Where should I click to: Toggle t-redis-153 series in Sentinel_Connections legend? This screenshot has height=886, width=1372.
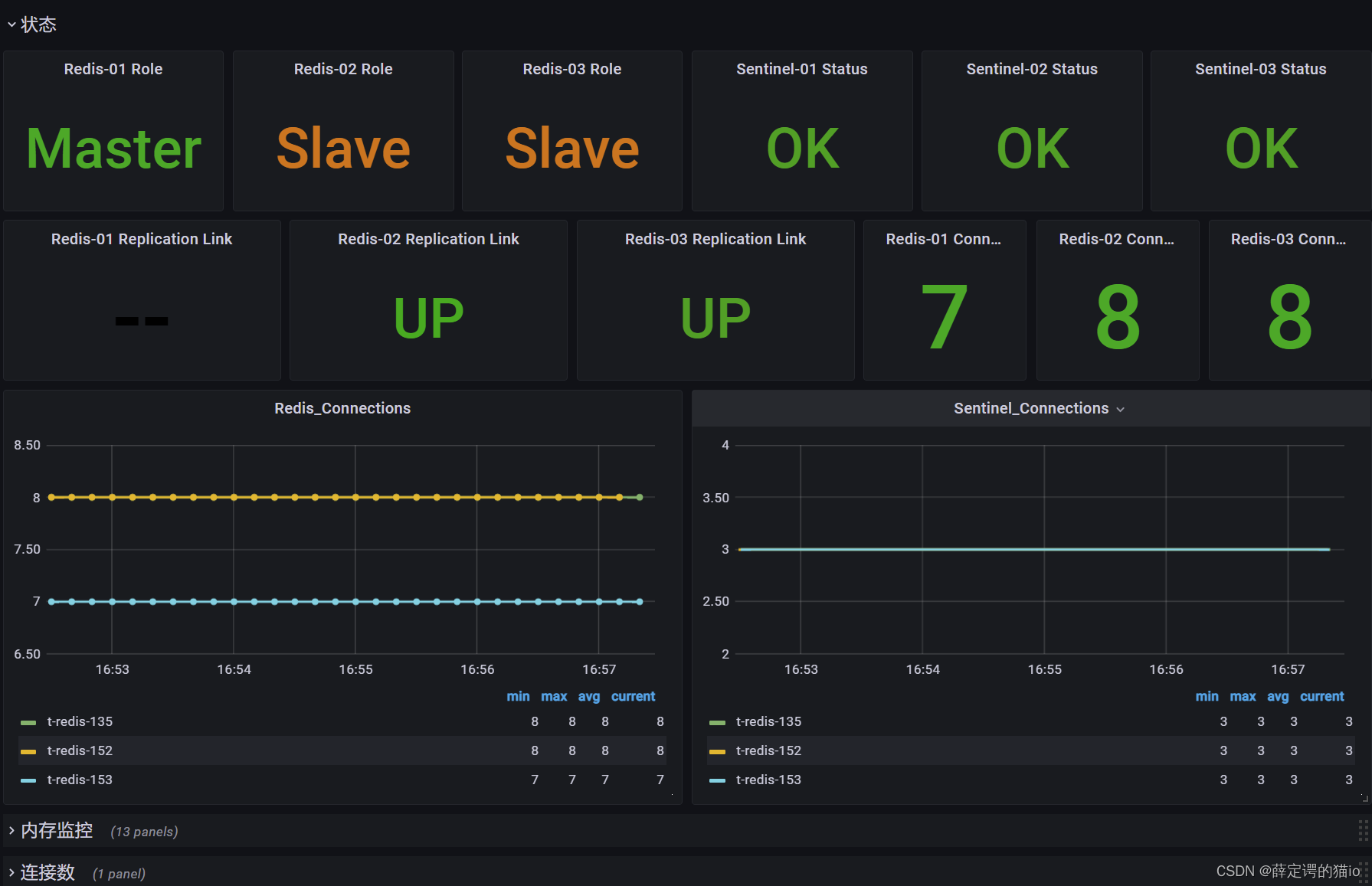[x=768, y=780]
